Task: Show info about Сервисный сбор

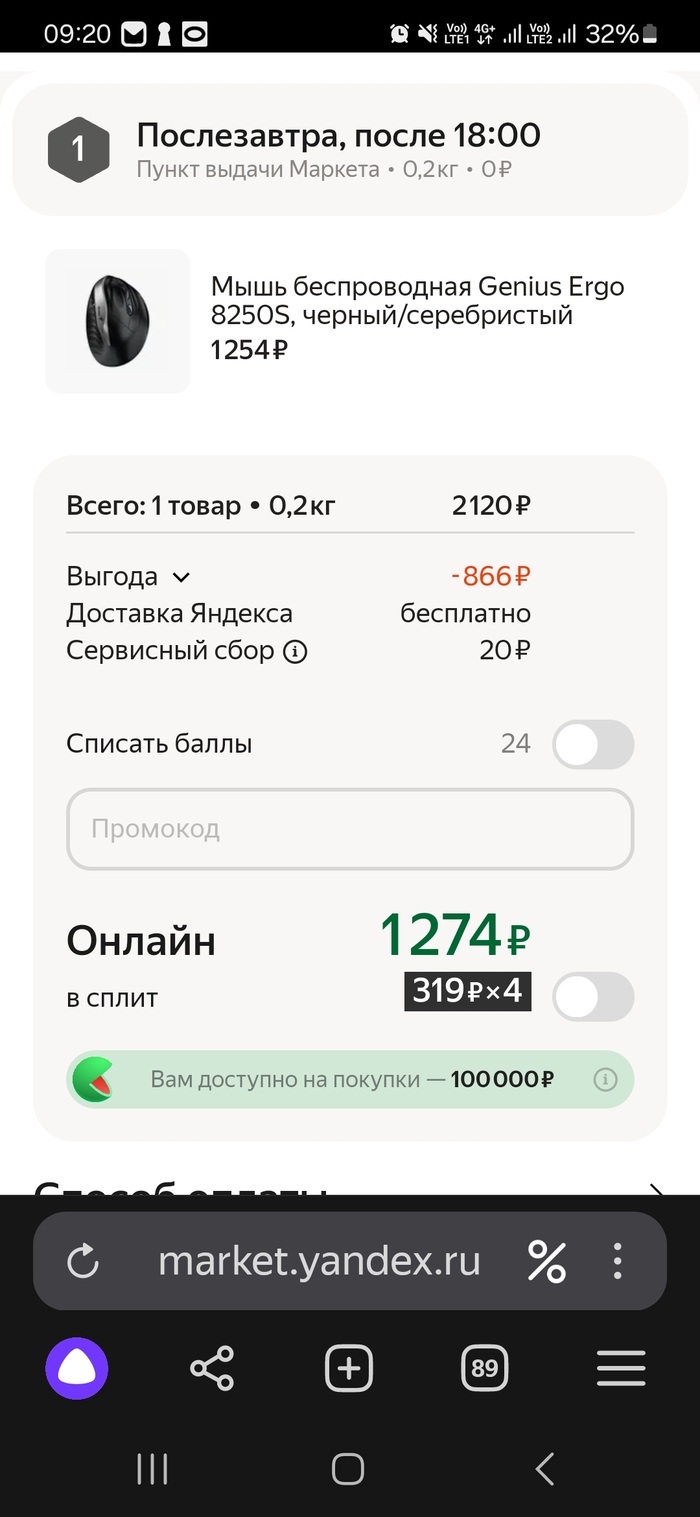Action: click(295, 652)
